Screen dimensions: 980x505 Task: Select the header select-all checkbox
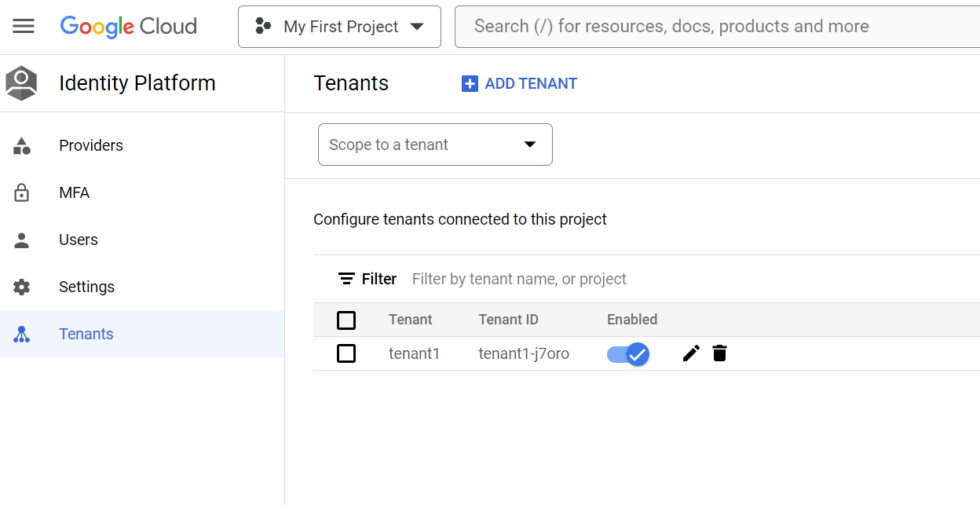coord(346,320)
